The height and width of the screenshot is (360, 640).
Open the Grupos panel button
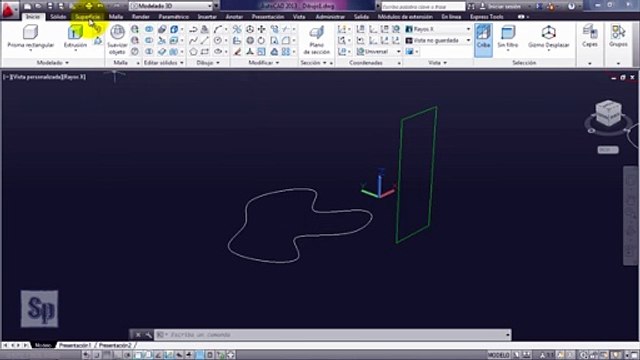click(618, 36)
